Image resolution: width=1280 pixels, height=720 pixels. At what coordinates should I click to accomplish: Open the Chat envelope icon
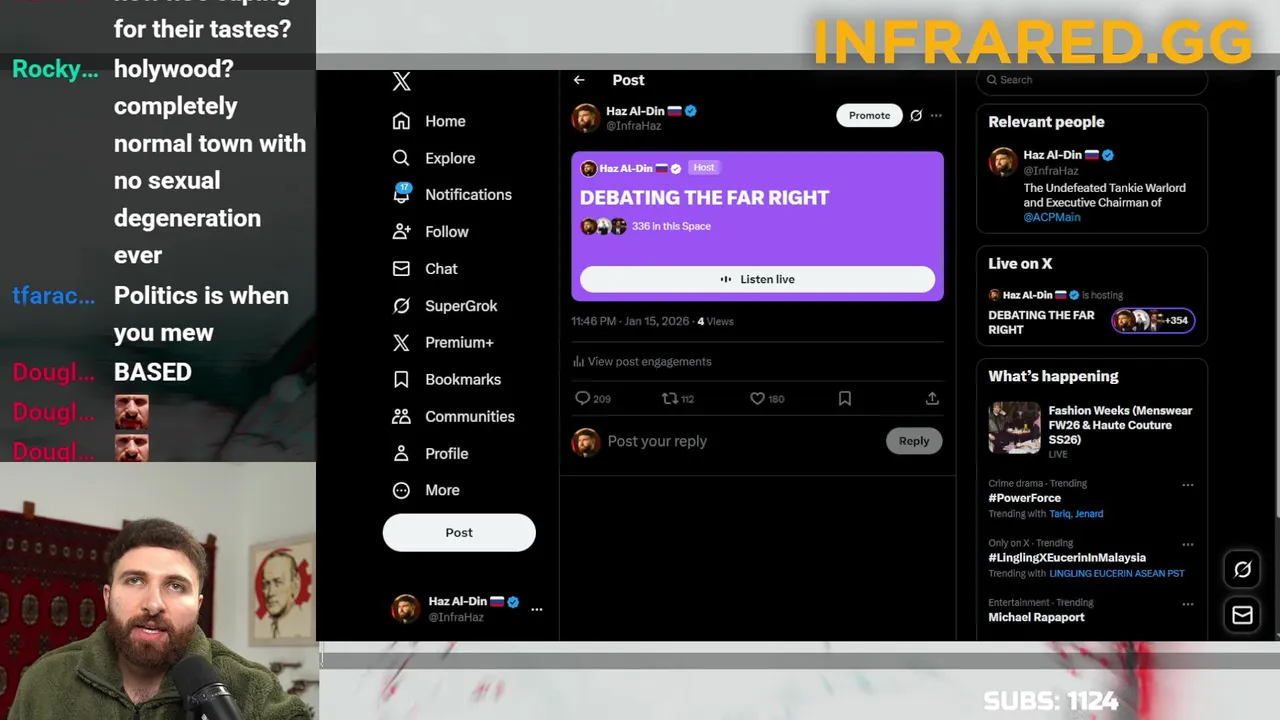401,268
